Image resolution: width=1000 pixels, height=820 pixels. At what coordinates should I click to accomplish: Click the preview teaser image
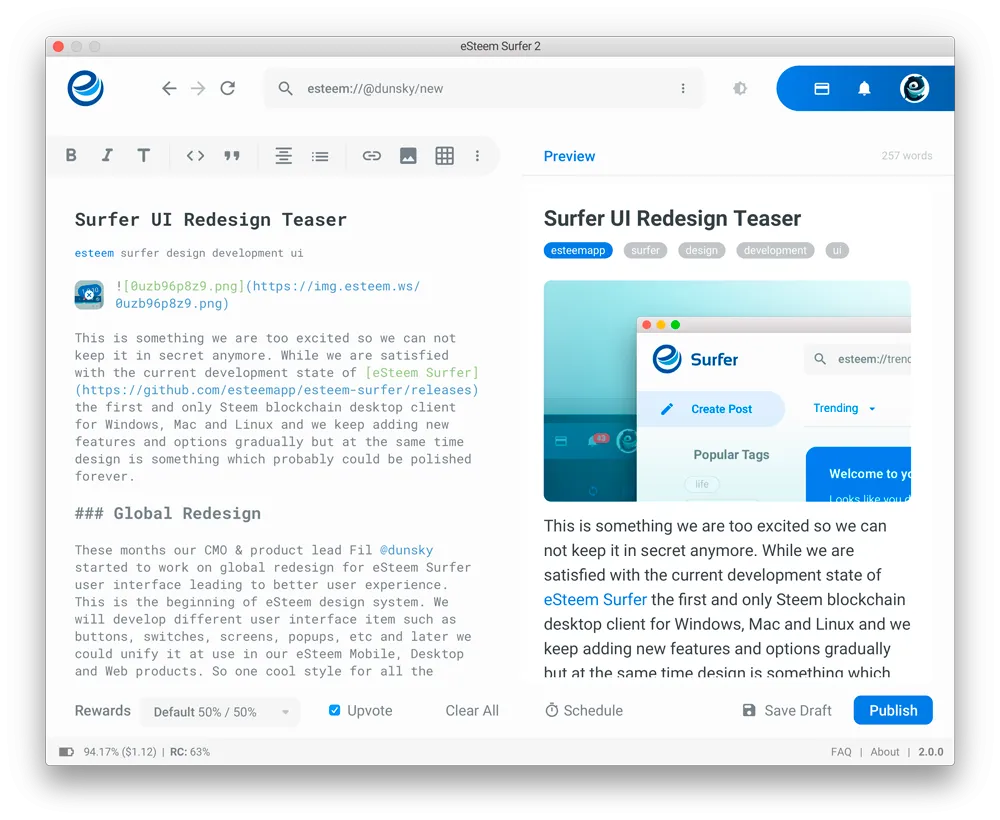tap(727, 391)
